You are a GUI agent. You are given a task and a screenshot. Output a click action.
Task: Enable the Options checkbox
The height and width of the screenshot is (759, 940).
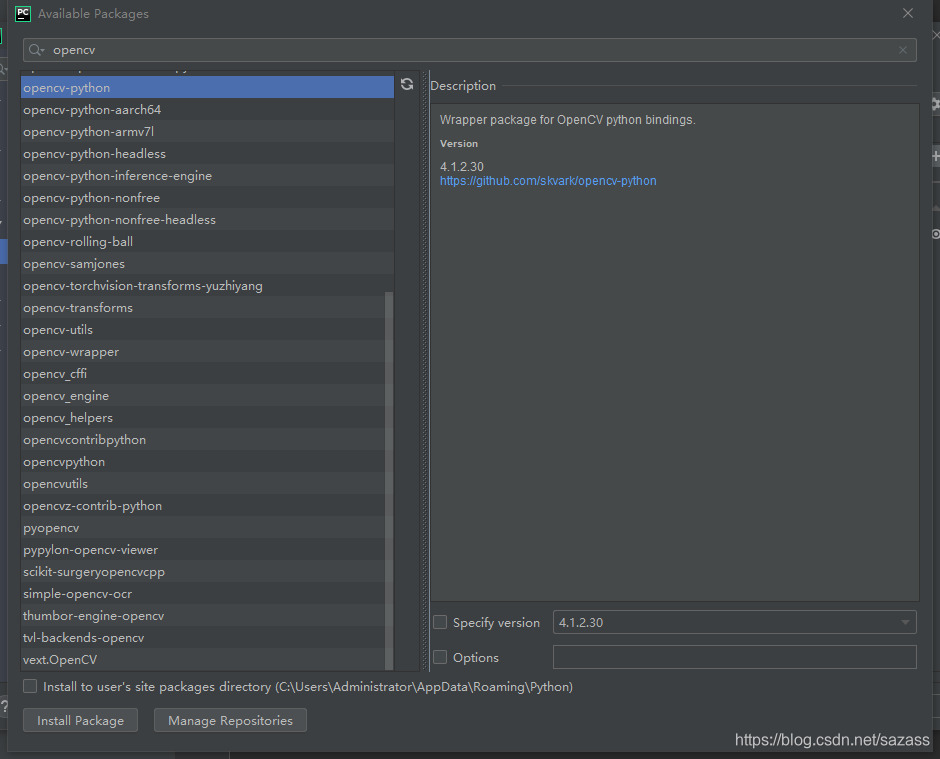(440, 657)
